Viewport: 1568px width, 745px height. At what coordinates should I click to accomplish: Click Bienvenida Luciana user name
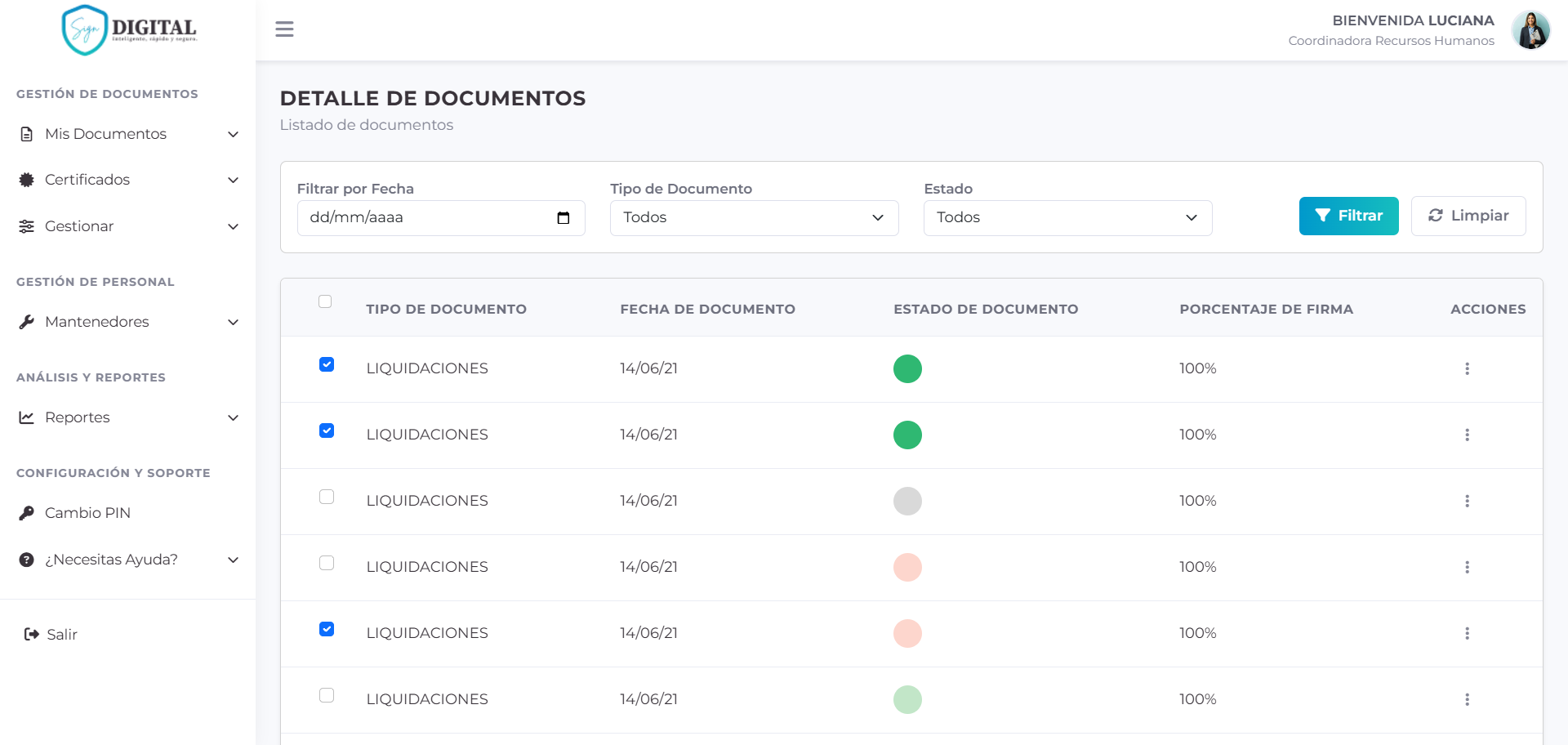click(x=1413, y=20)
